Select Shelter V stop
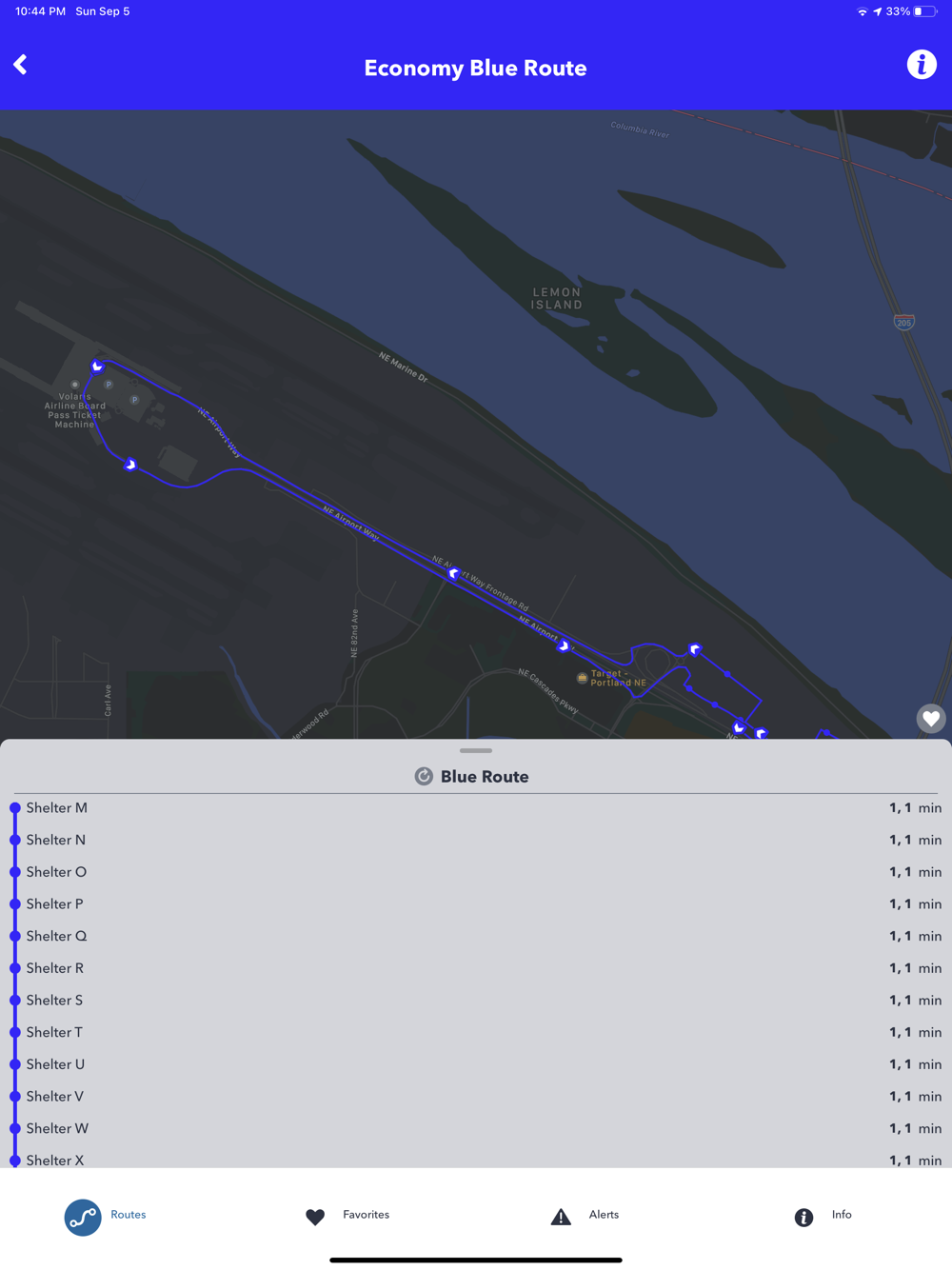The width and height of the screenshot is (952, 1270). 476,1097
